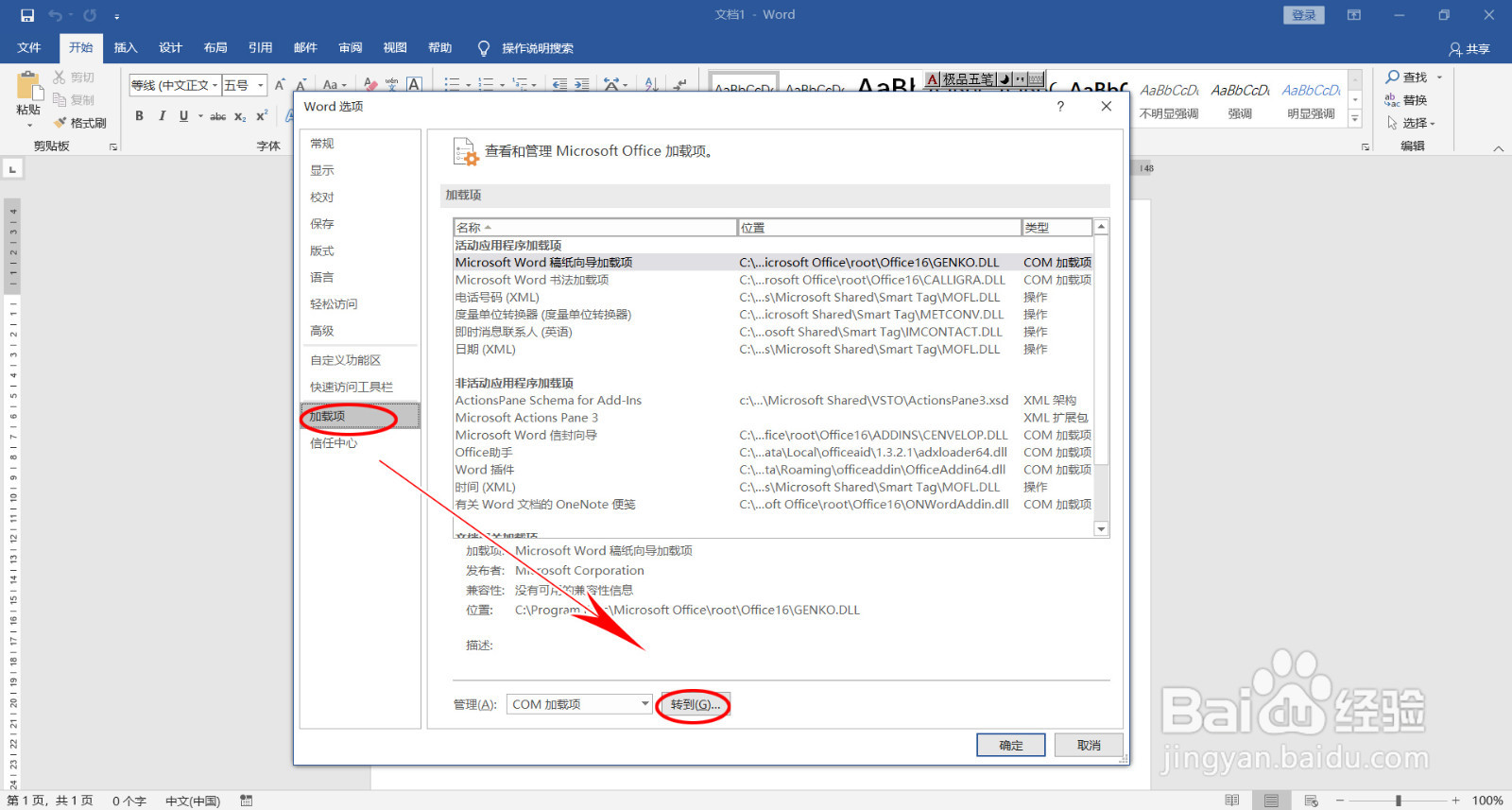This screenshot has height=810, width=1512.
Task: Click the zoom slider in status bar
Action: click(x=1398, y=801)
